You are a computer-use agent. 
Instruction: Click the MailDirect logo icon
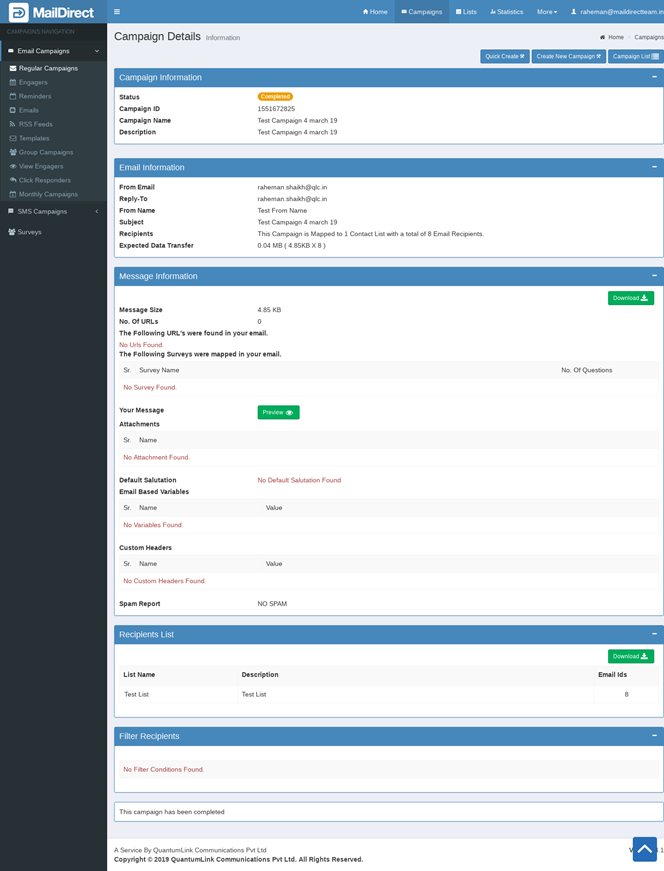[x=18, y=12]
